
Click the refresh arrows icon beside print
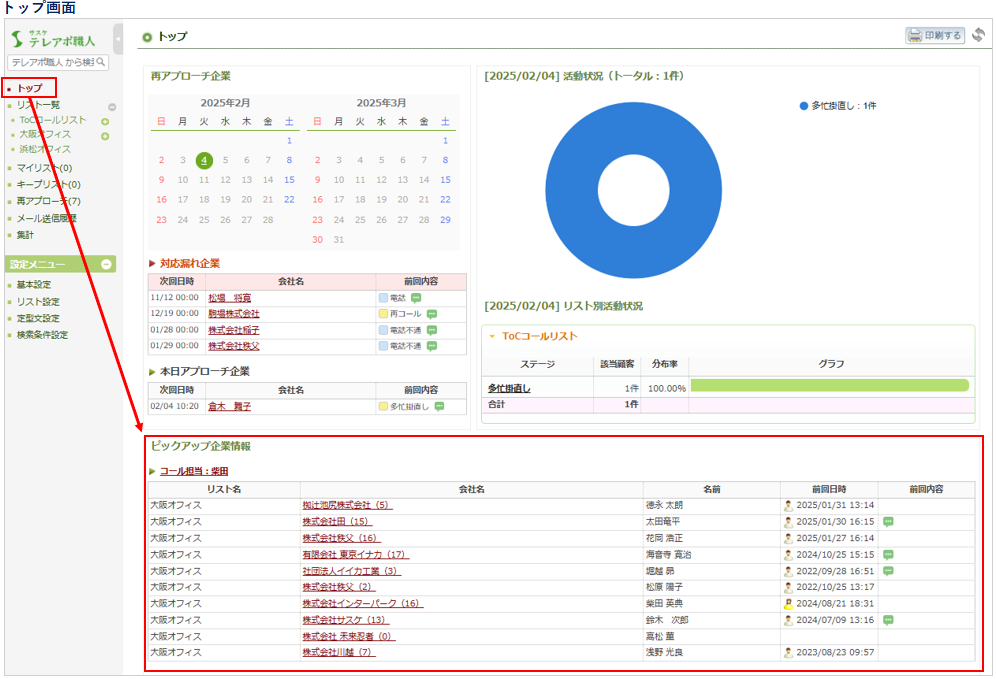979,35
